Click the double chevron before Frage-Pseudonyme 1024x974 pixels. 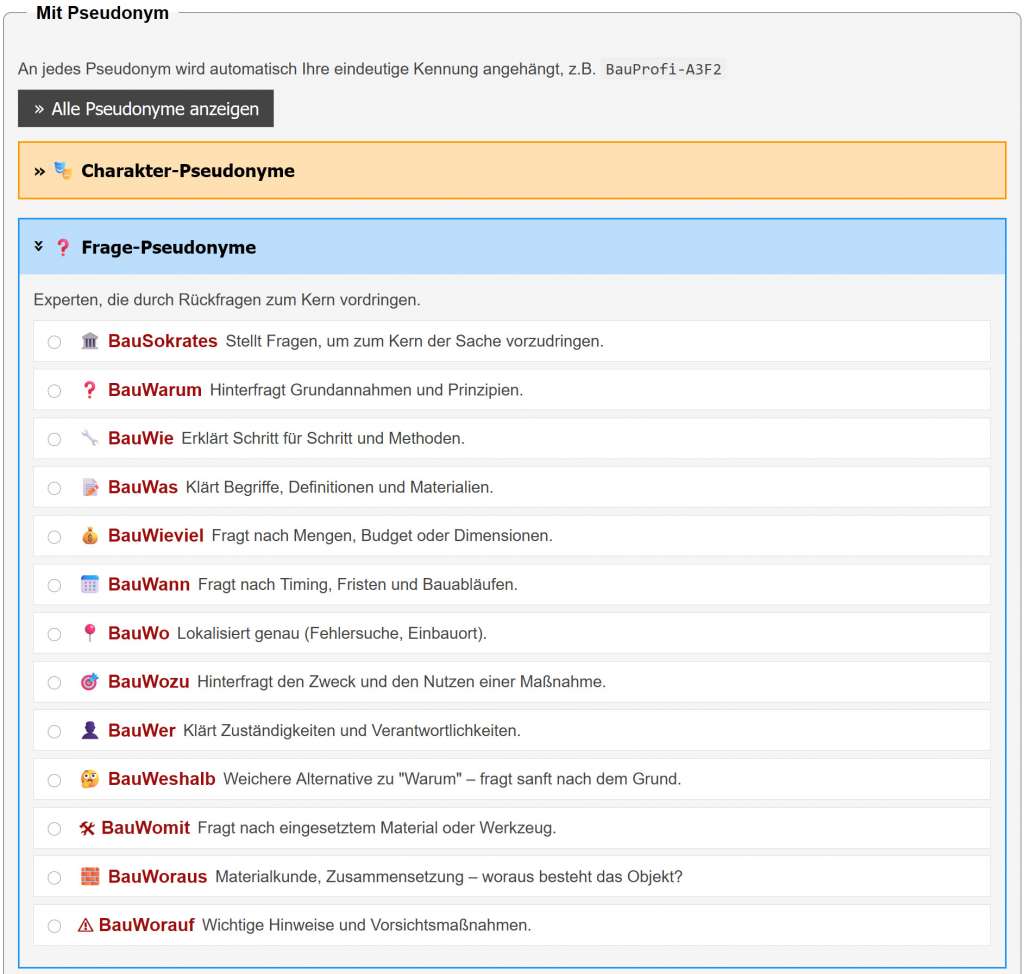click(x=39, y=246)
